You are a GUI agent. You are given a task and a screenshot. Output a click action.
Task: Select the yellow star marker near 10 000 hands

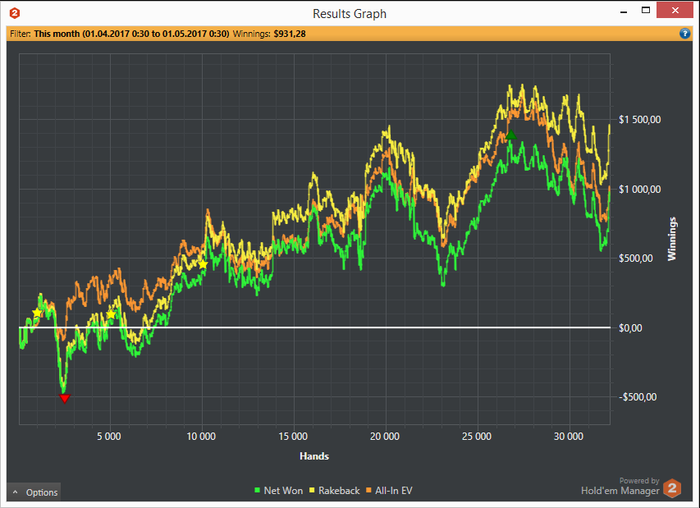coord(203,265)
